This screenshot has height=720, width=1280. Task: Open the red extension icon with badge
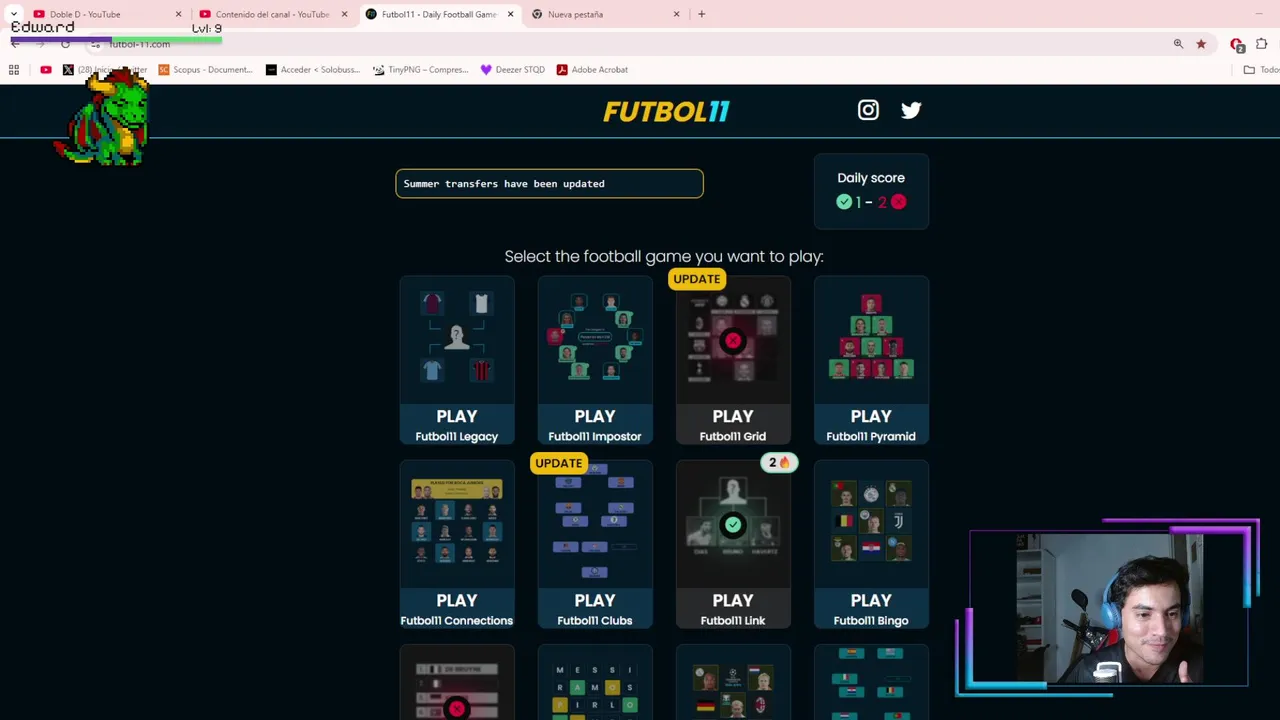(1237, 45)
